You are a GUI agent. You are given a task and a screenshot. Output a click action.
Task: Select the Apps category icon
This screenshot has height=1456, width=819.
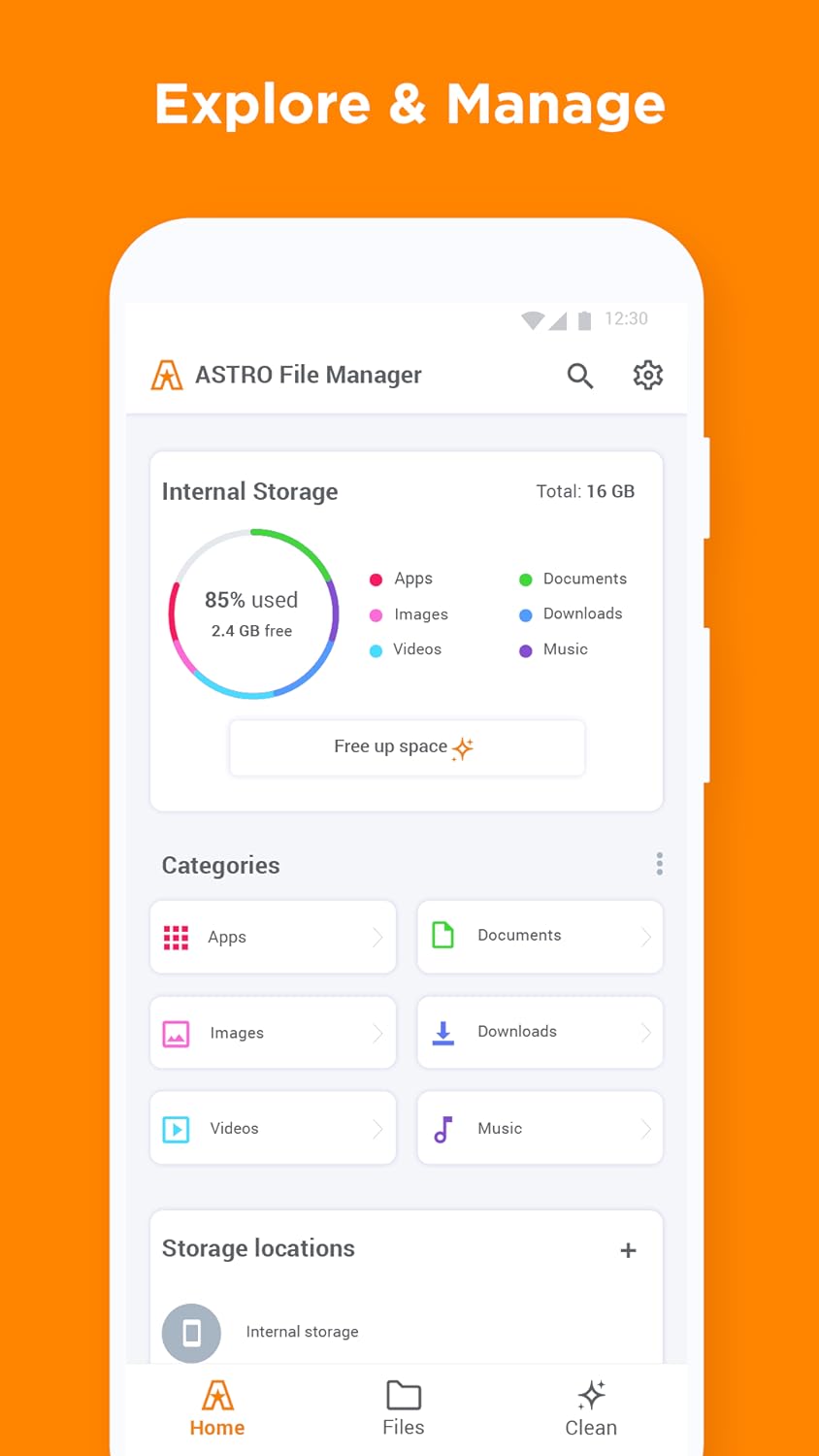tap(176, 937)
